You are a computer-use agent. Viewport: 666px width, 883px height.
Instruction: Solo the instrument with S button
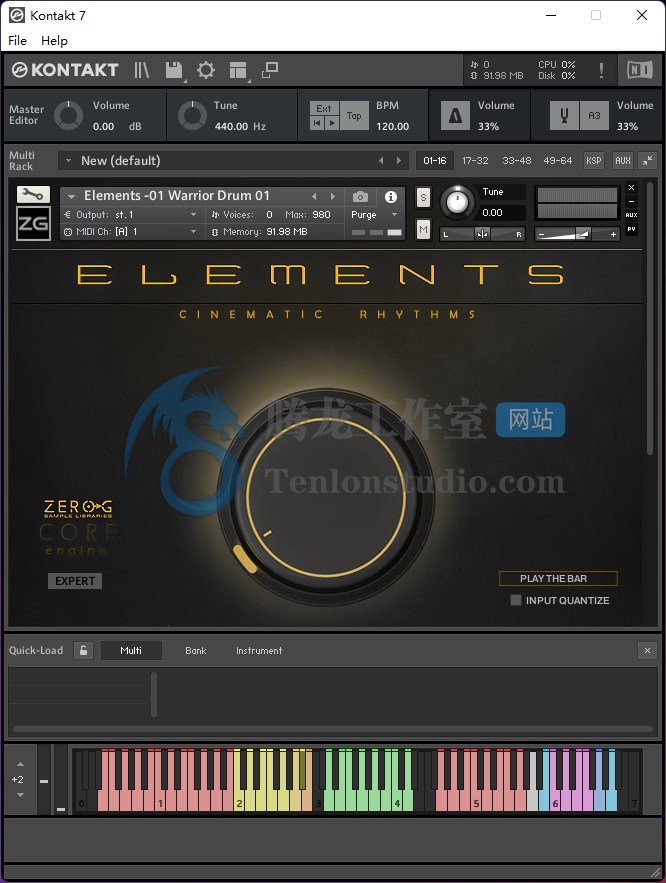423,198
